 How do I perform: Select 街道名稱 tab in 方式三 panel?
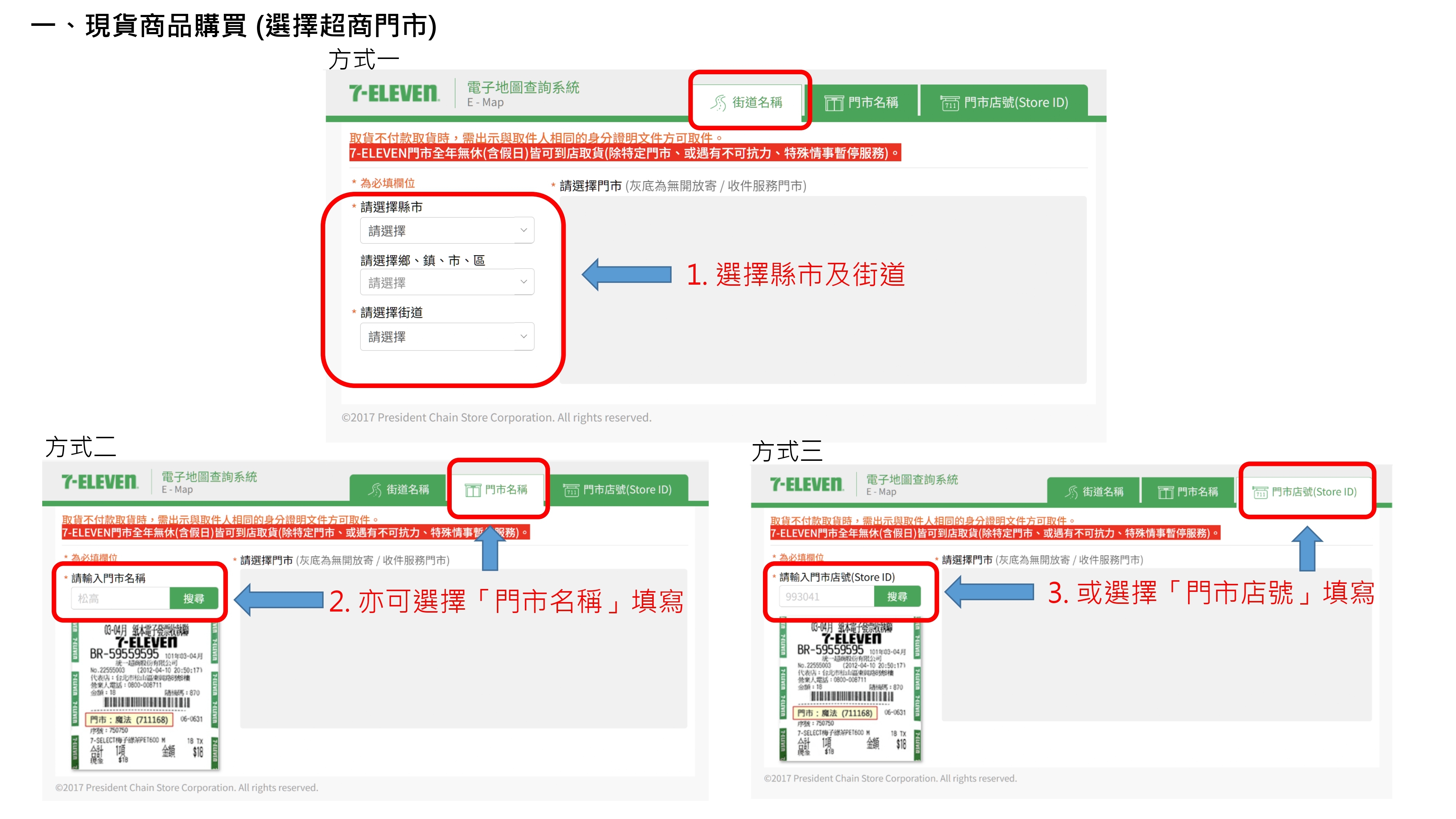1094,492
